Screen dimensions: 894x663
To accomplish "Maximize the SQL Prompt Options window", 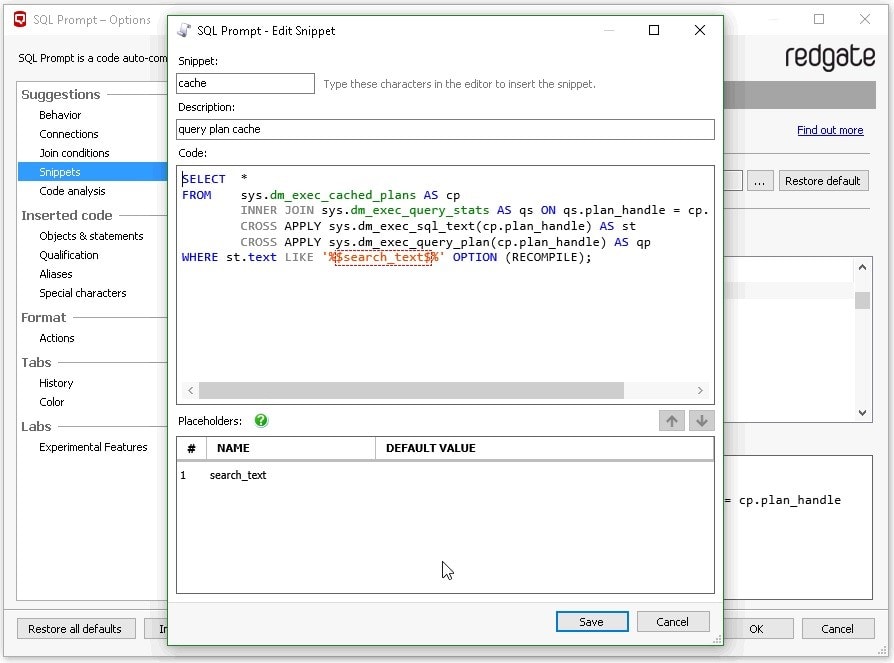I will [819, 19].
